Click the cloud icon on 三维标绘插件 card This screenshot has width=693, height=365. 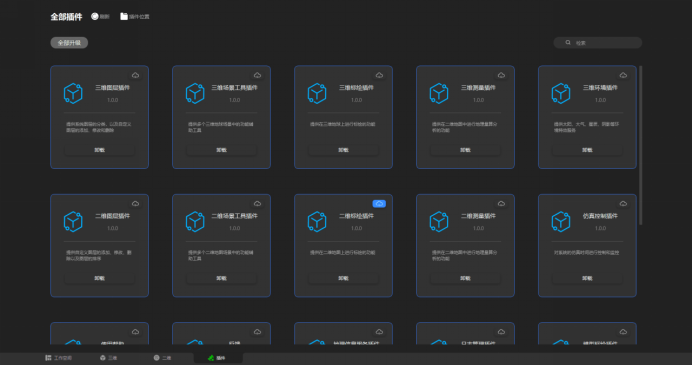coord(380,75)
